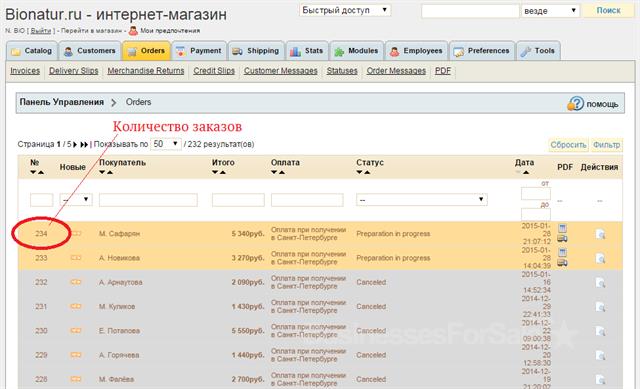
Task: Open the Stats tab
Action: [x=307, y=51]
